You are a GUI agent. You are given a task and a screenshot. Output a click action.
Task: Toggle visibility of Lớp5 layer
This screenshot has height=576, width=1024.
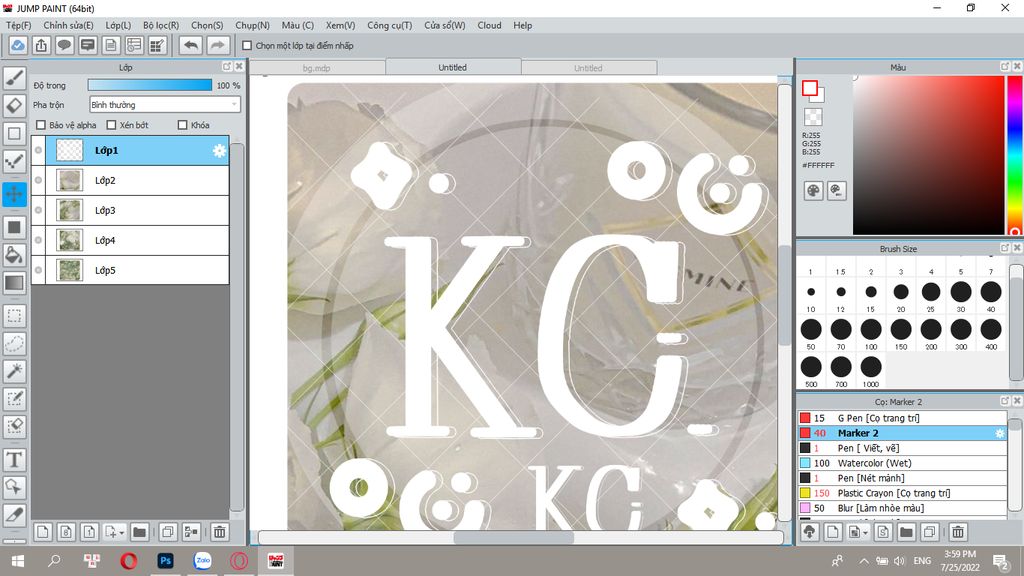[x=39, y=270]
